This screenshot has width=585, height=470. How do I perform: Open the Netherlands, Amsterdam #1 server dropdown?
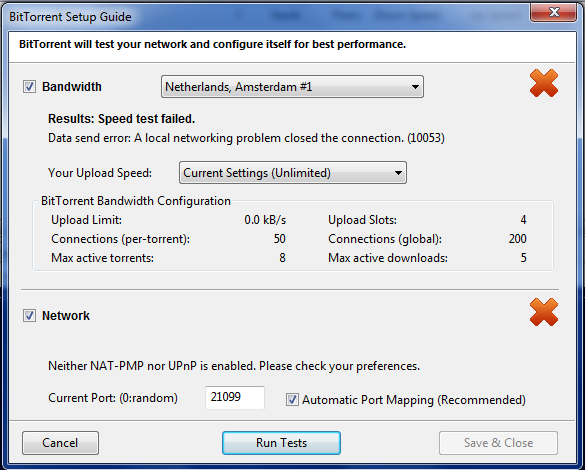point(292,87)
